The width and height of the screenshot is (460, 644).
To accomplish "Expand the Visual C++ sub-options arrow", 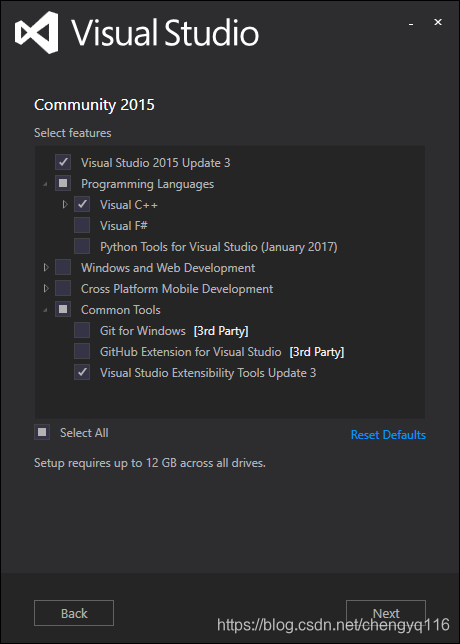I will point(65,204).
